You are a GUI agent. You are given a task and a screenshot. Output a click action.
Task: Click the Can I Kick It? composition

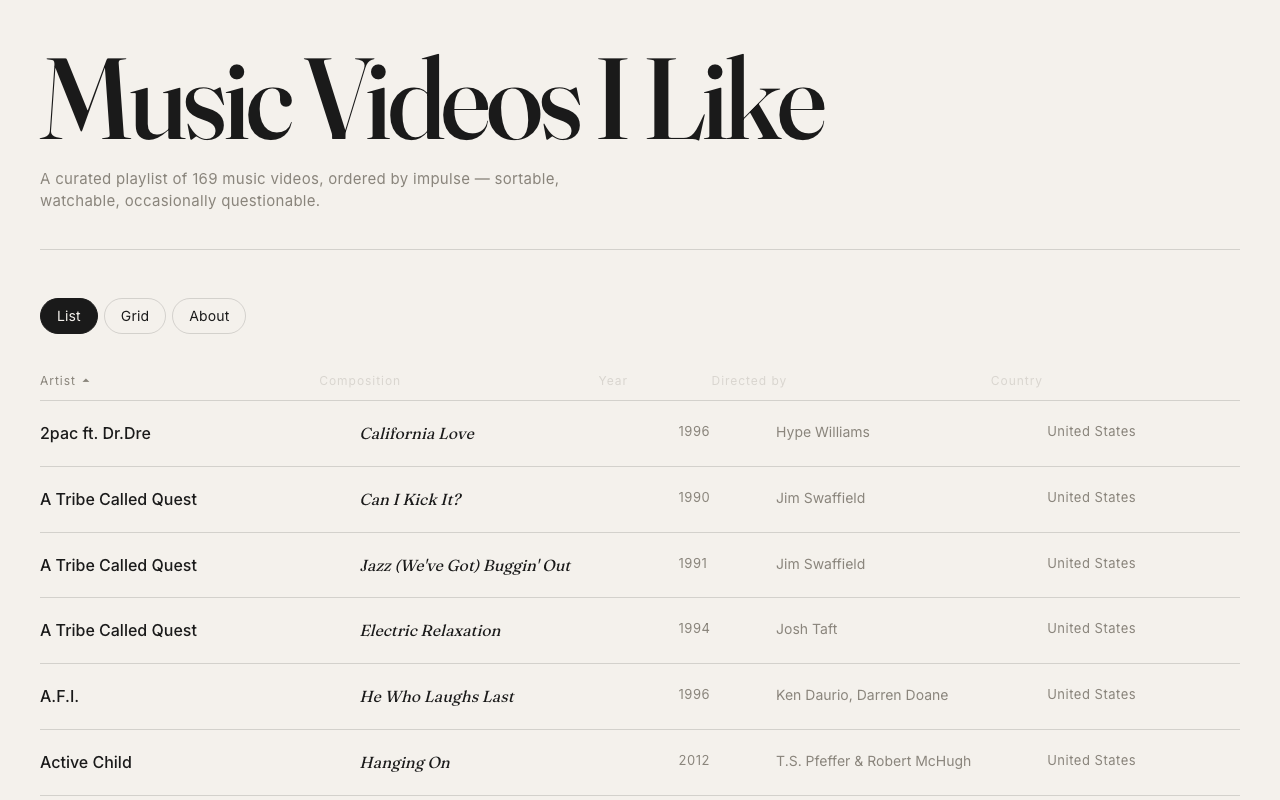tap(410, 499)
